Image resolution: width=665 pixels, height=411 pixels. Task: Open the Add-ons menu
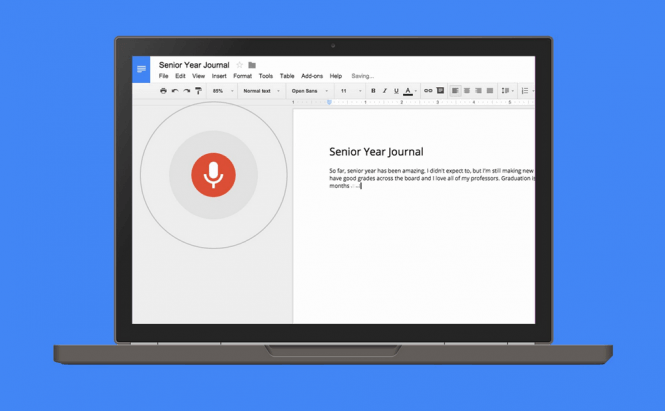(x=312, y=76)
